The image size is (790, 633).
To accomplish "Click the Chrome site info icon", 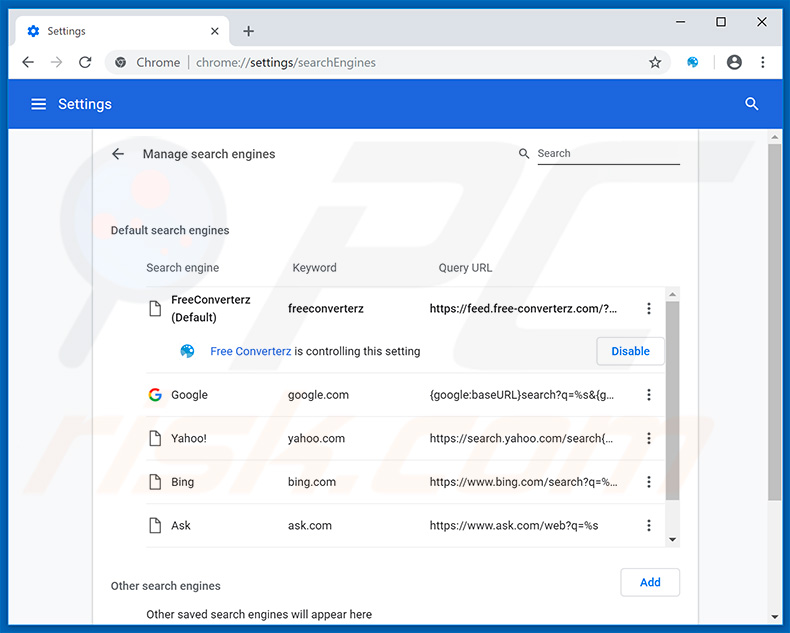I will (x=120, y=62).
